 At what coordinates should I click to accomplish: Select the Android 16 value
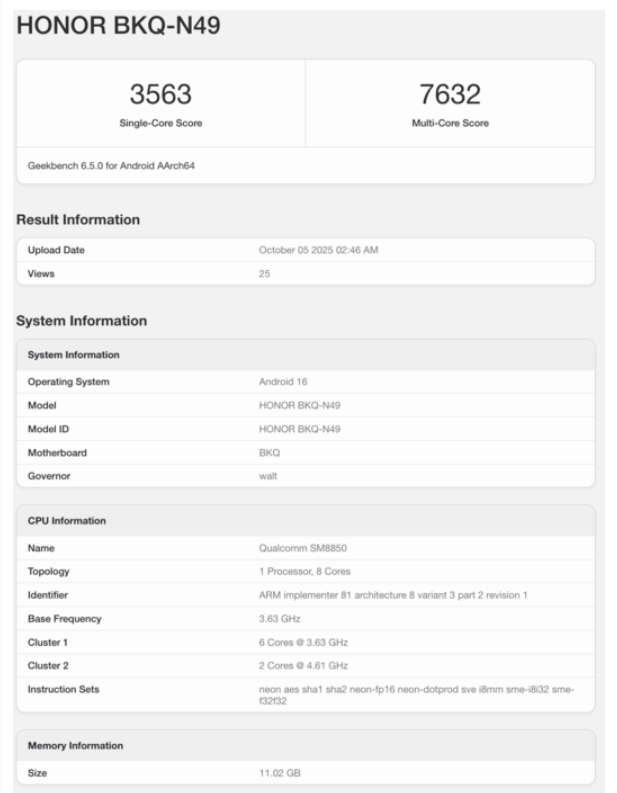click(283, 382)
